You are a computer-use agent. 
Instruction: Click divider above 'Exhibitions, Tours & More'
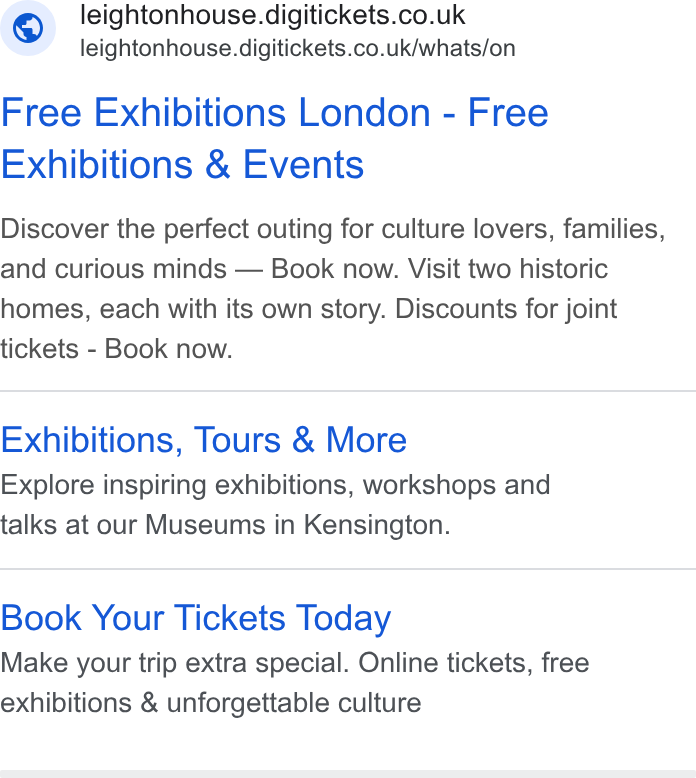348,391
